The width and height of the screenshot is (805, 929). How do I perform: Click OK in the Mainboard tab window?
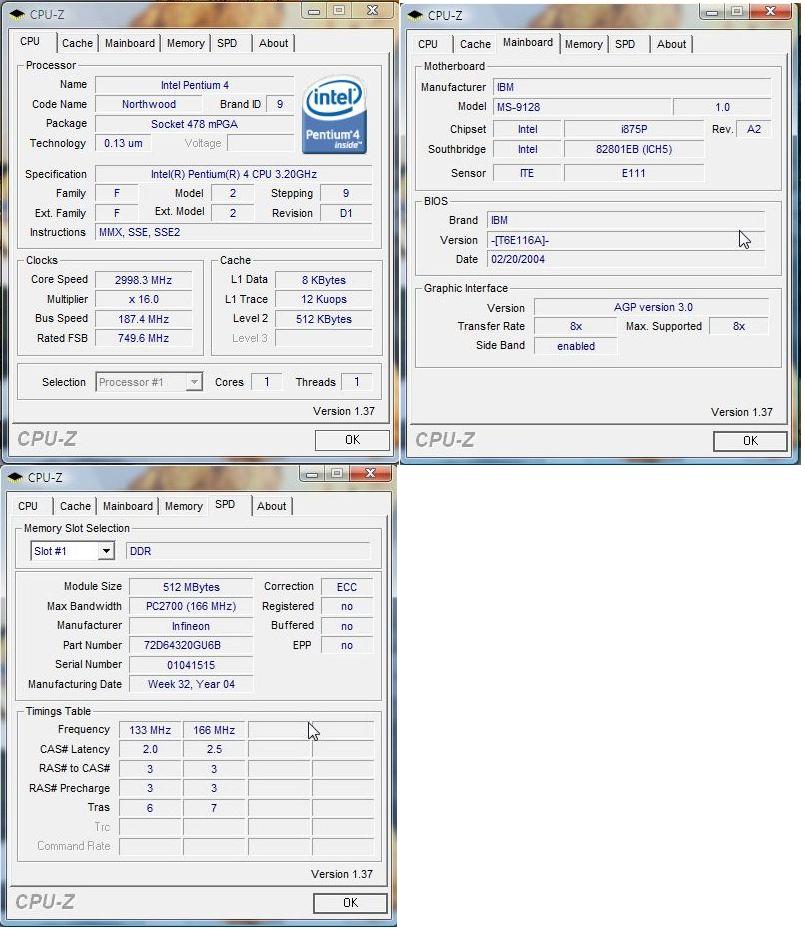pyautogui.click(x=751, y=441)
